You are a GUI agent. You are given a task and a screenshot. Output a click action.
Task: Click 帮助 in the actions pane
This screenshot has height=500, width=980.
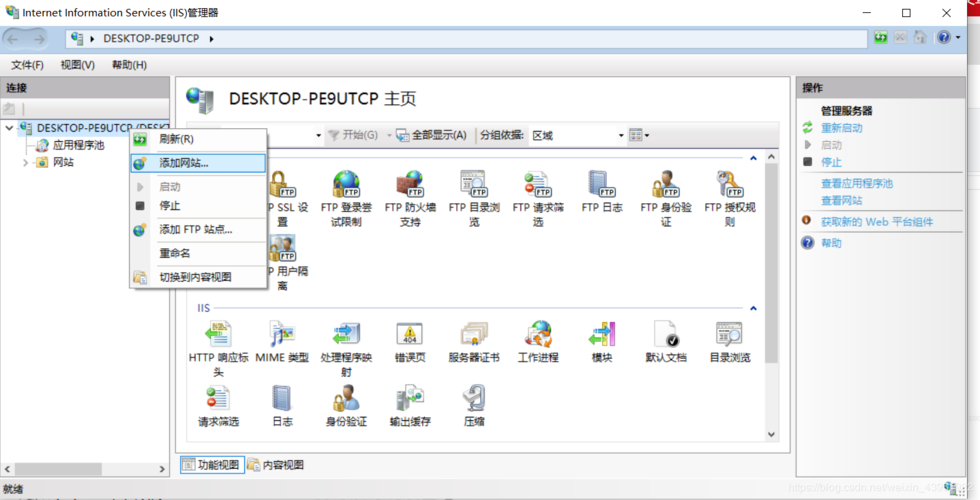click(x=831, y=242)
